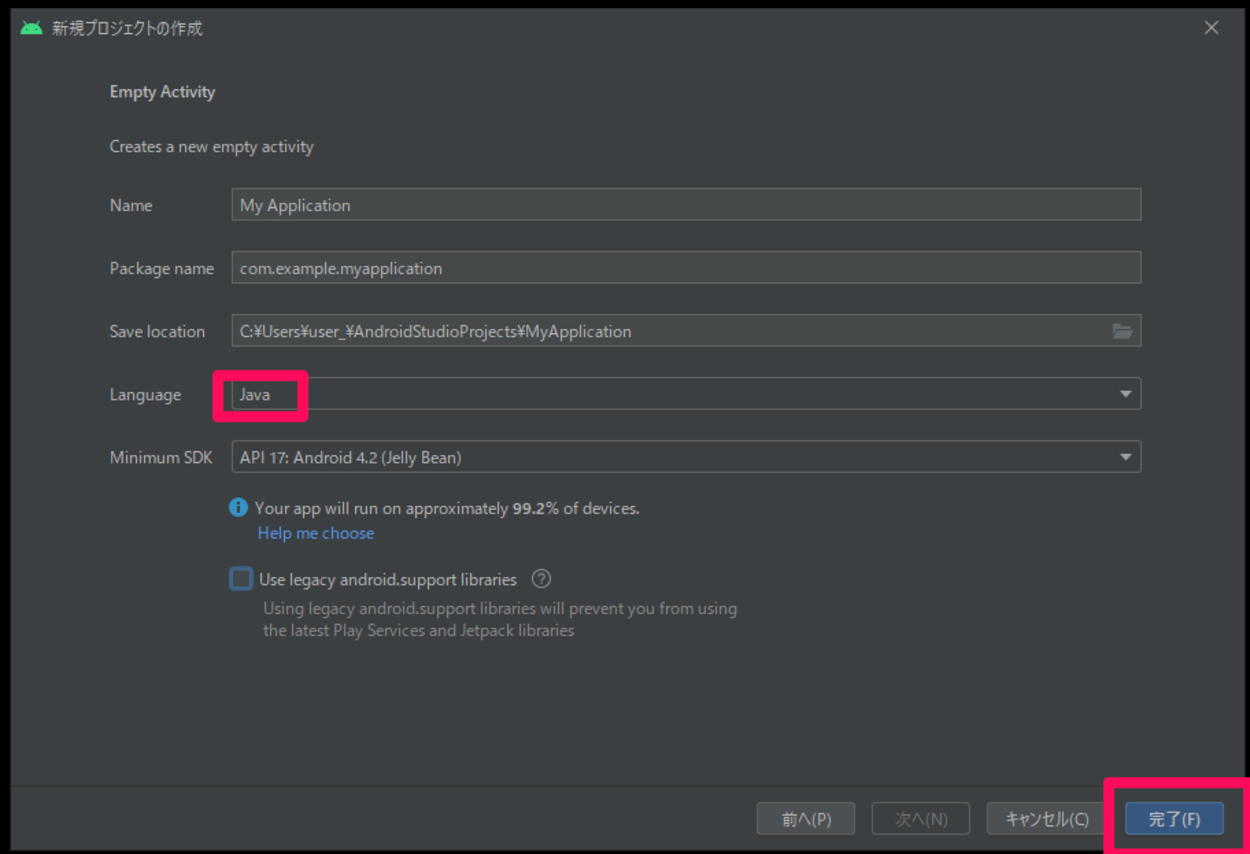The height and width of the screenshot is (854, 1250).
Task: Click the blue info icon
Action: tap(238, 508)
